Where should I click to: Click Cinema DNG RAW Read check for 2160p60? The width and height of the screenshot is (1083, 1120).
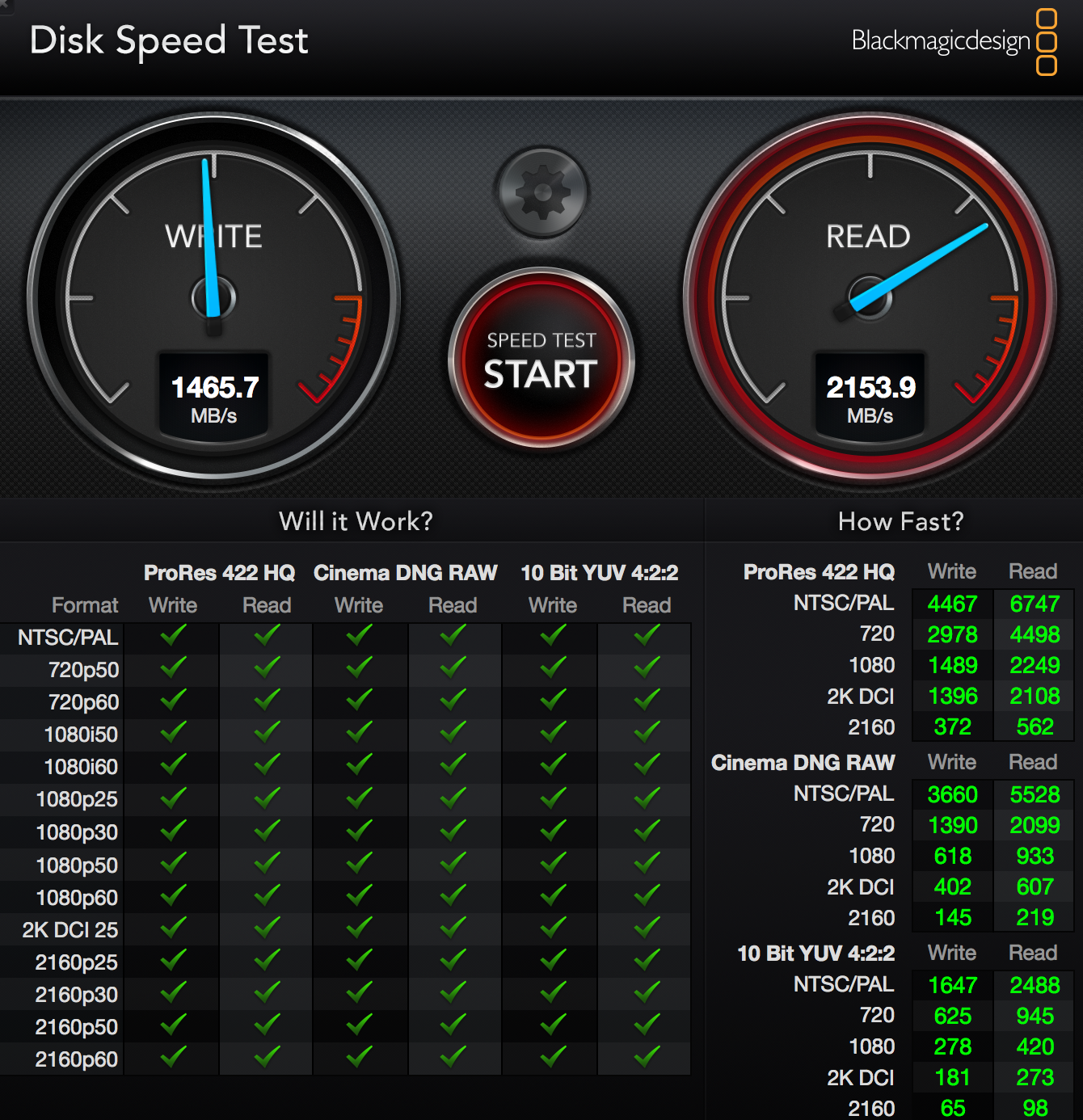(453, 1058)
